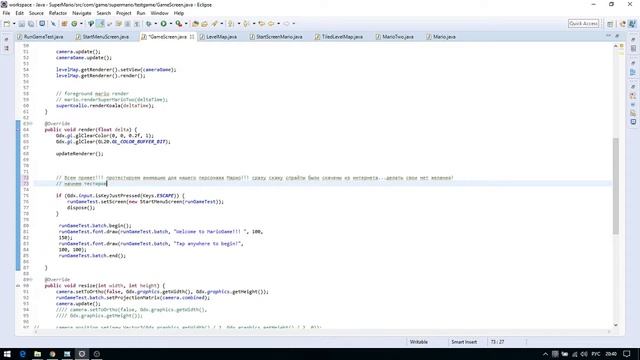This screenshot has height=360, width=640.
Task: Click the editor vertical scrollbar thumb
Action: (x=616, y=186)
